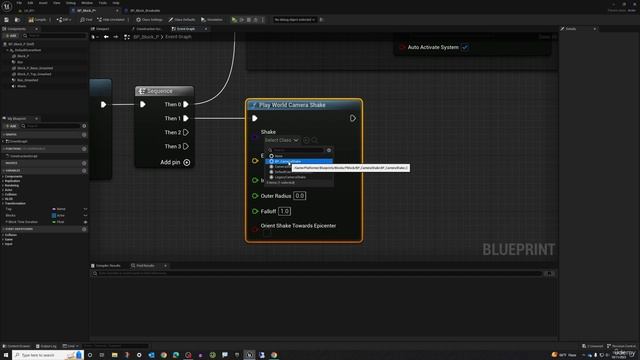The height and width of the screenshot is (360, 640).
Task: Click the Blocks variable type color swatch
Action: click(x=54, y=216)
